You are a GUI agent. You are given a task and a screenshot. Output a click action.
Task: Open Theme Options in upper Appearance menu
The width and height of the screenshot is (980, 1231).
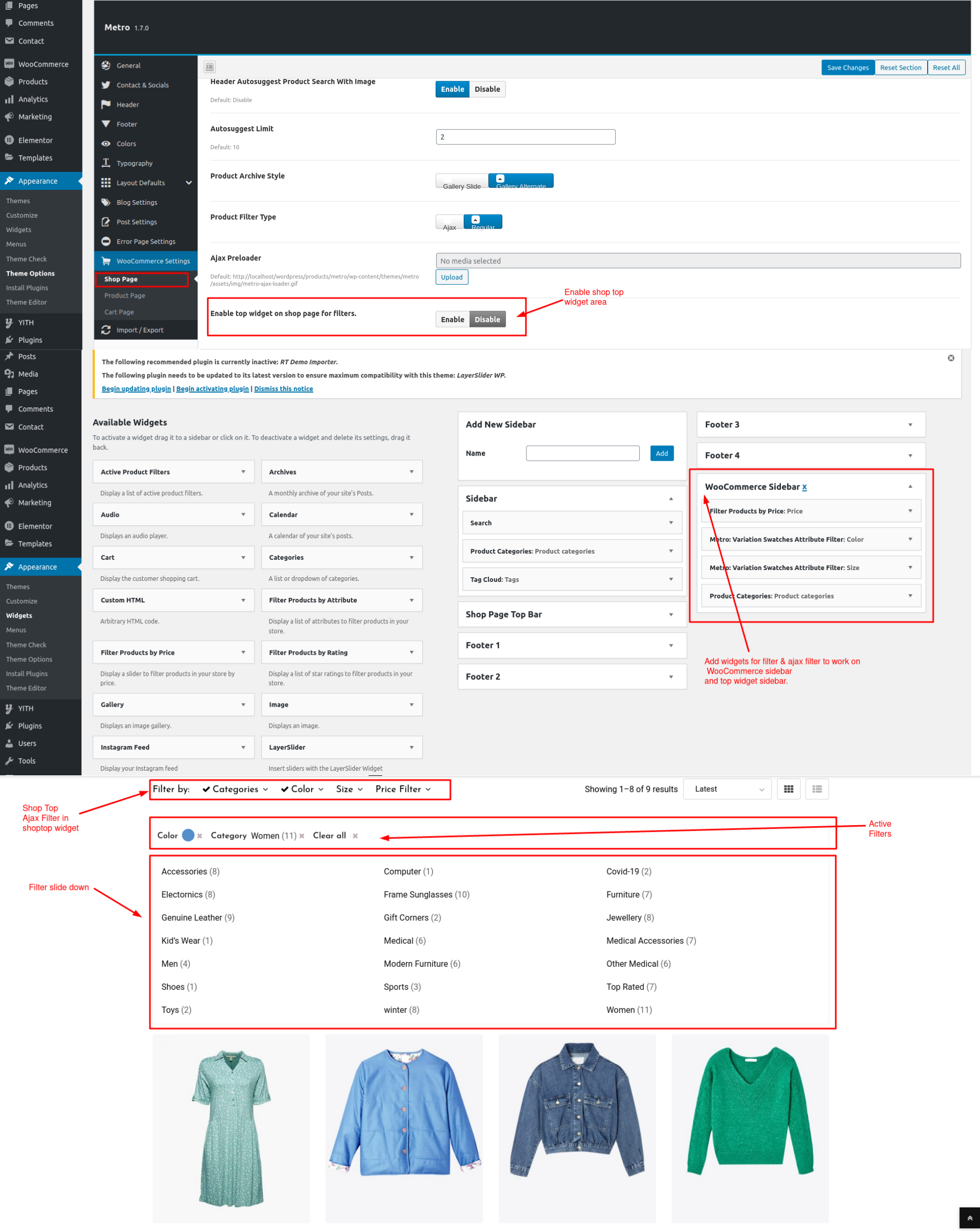point(30,273)
